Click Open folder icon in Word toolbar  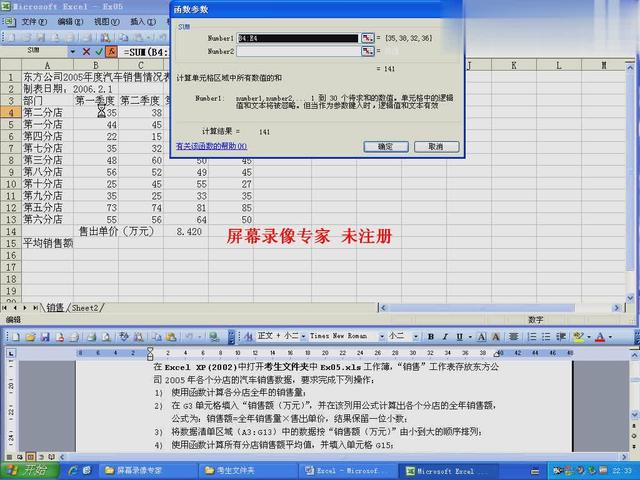click(30, 337)
